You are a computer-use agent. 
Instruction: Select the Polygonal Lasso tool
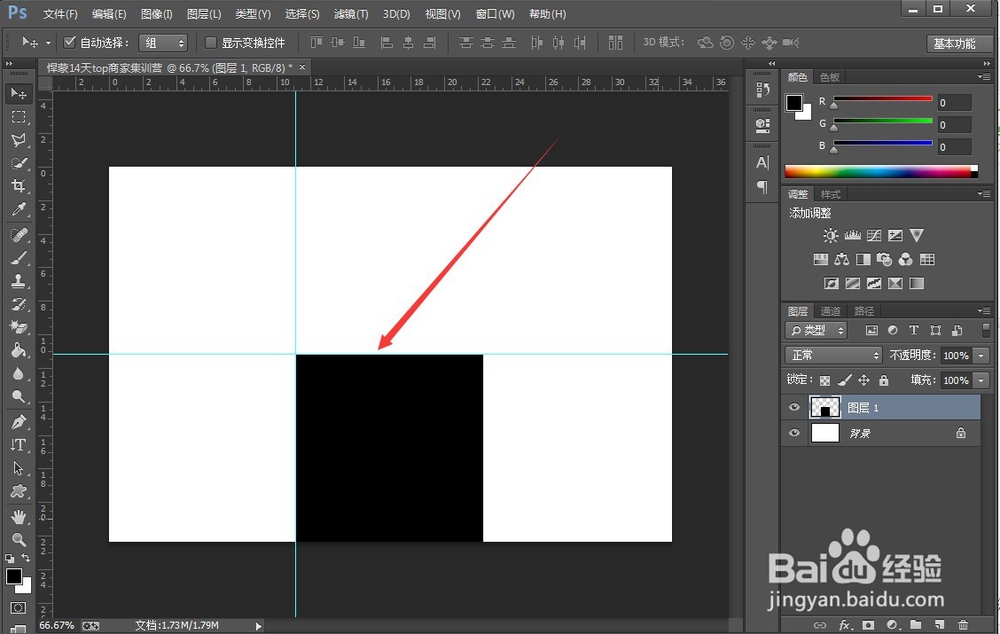[18, 140]
